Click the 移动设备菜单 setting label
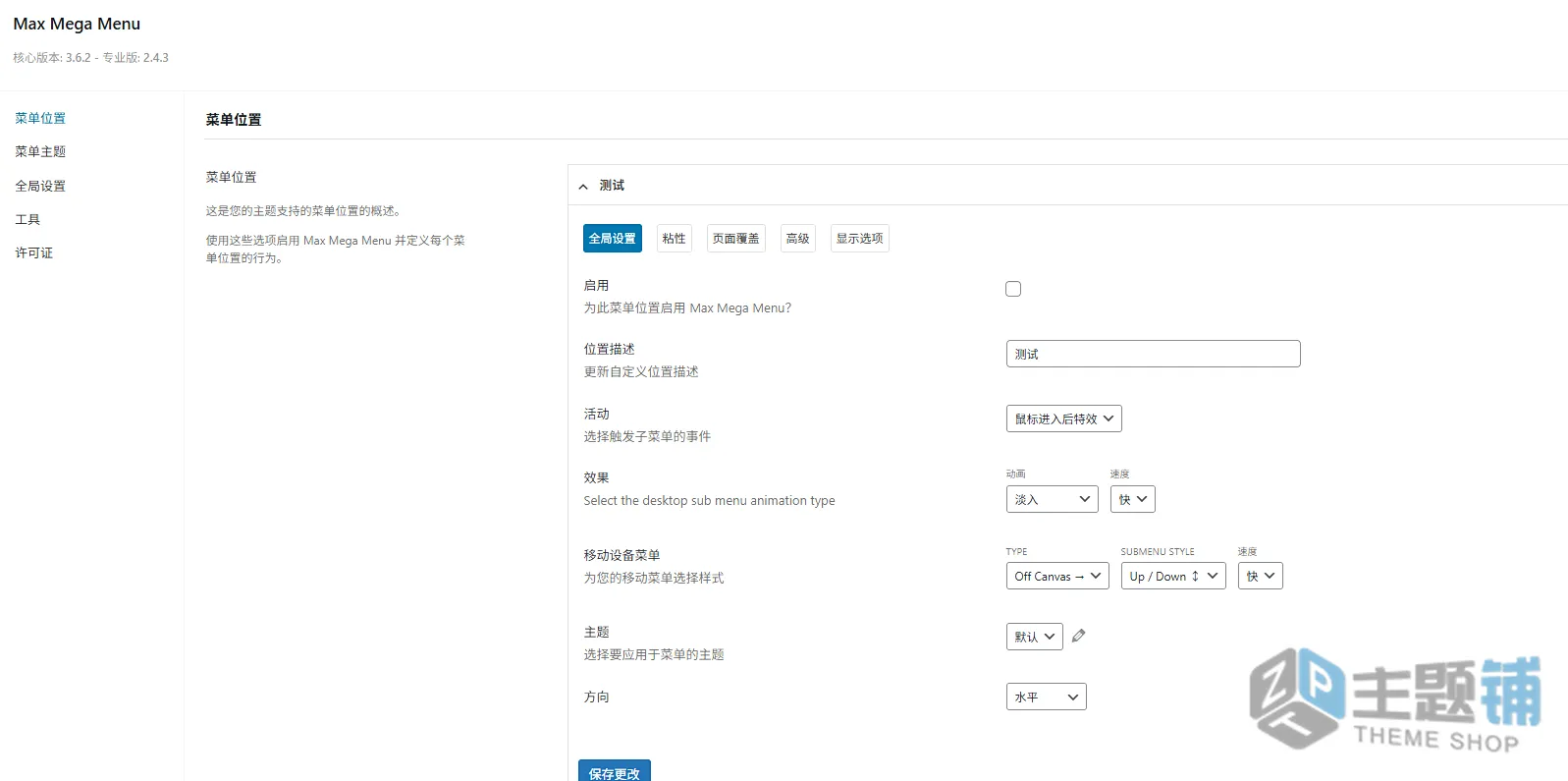1568x781 pixels. pyautogui.click(x=622, y=555)
